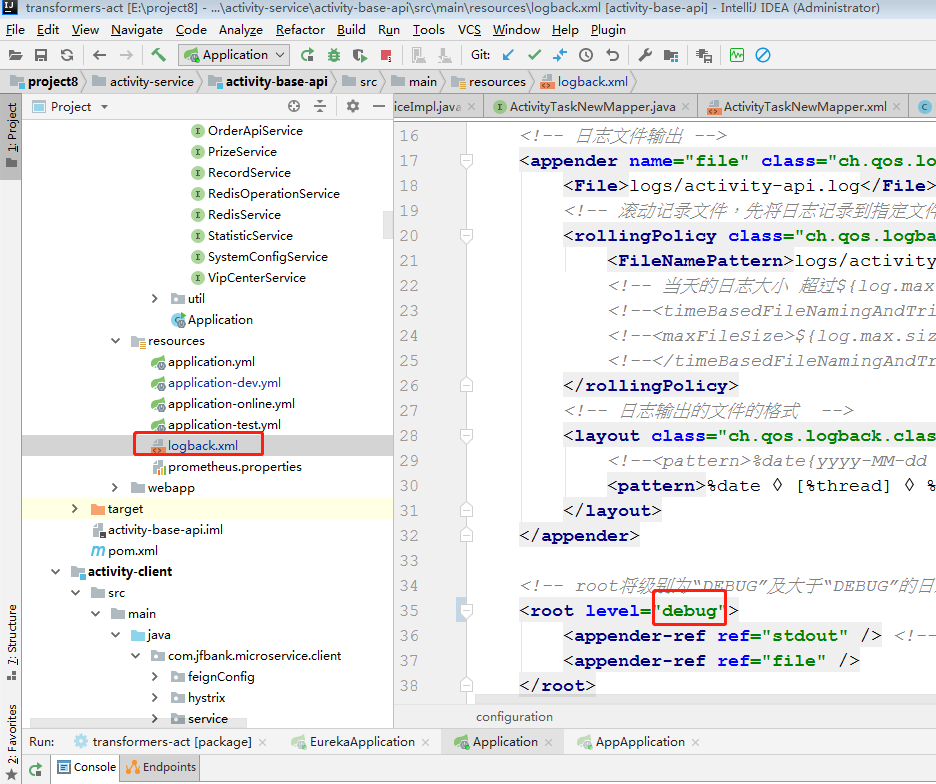Open the VCS menu
Viewport: 936px width, 784px height.
coord(470,30)
